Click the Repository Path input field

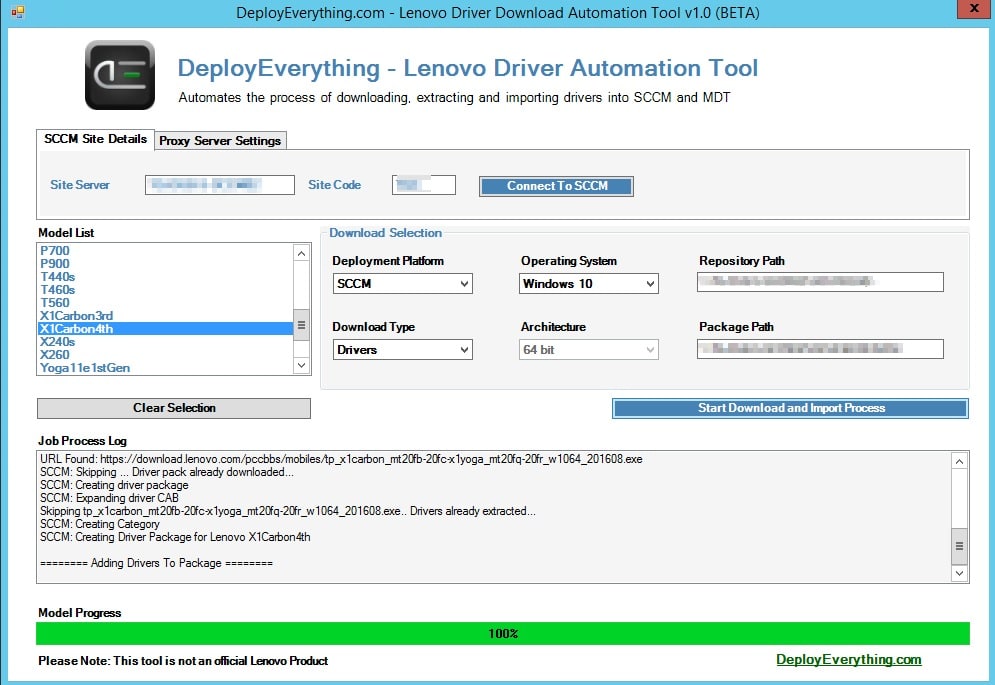coord(820,282)
